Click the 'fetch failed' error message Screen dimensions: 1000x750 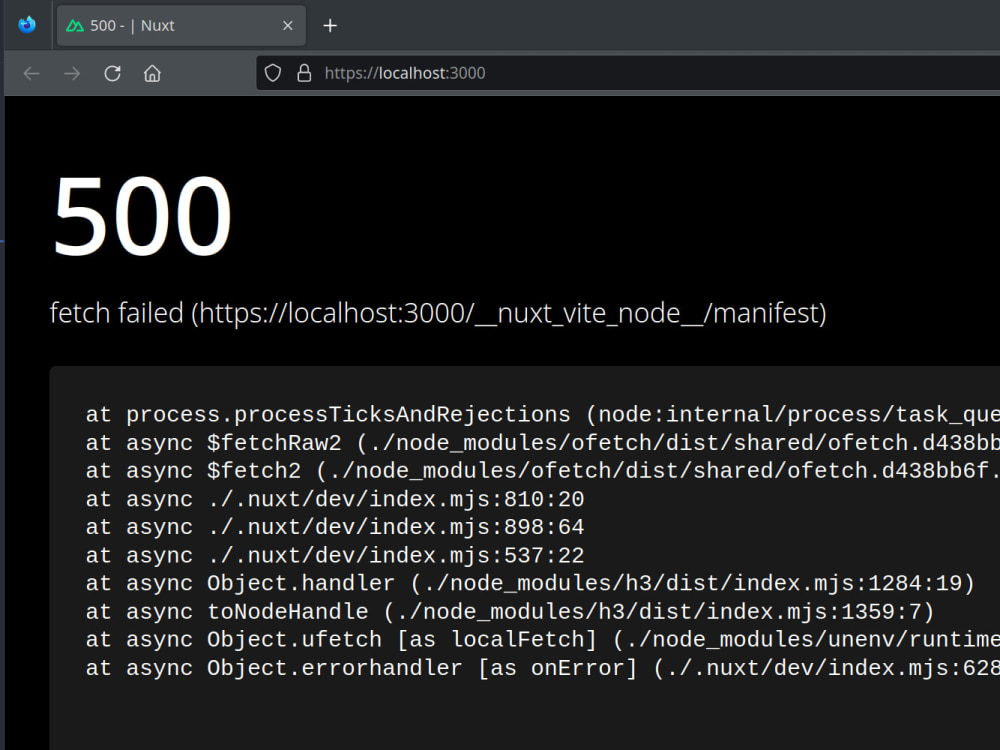438,313
